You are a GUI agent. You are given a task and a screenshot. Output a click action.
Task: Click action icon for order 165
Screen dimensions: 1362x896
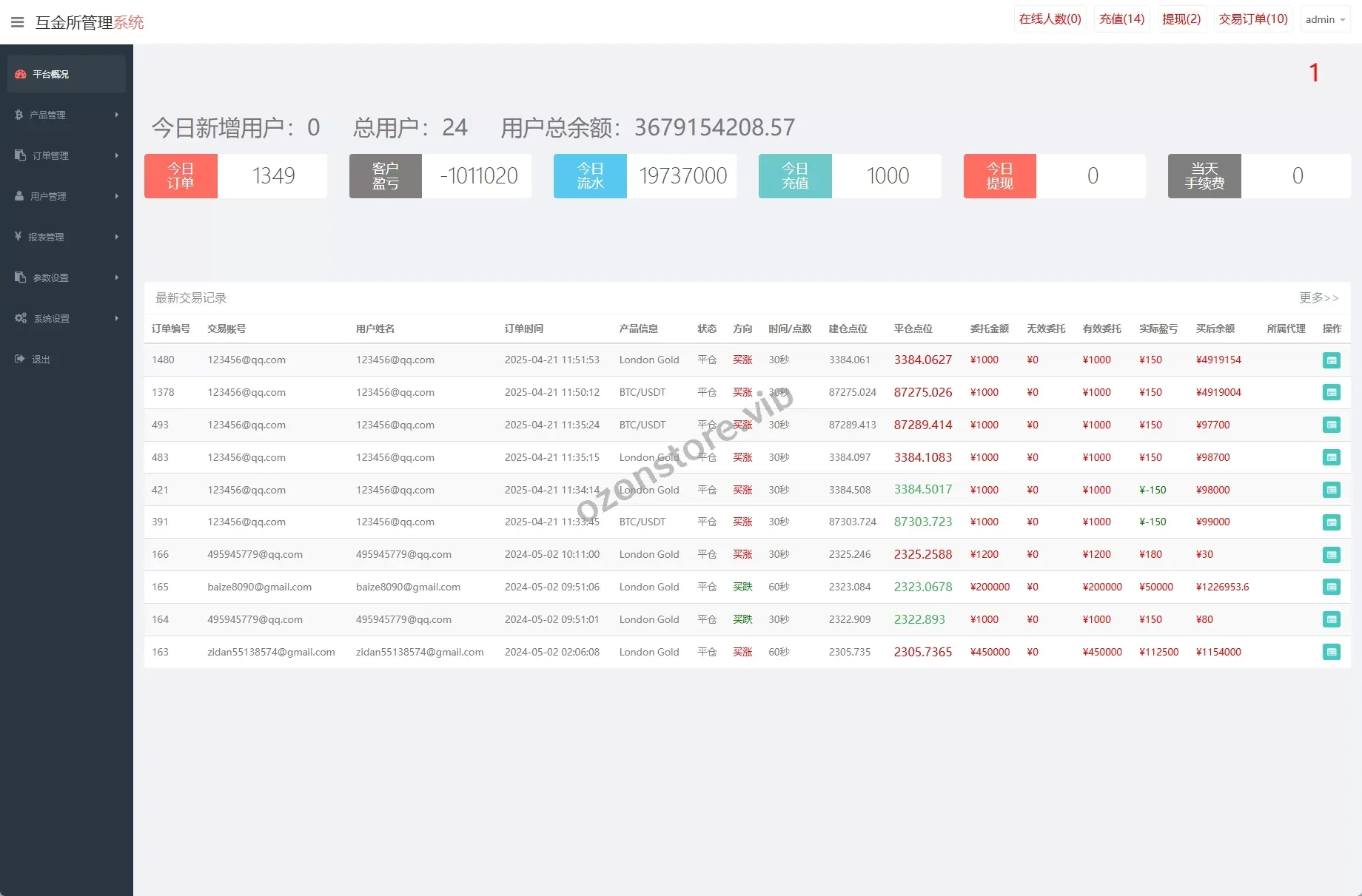pyautogui.click(x=1331, y=587)
